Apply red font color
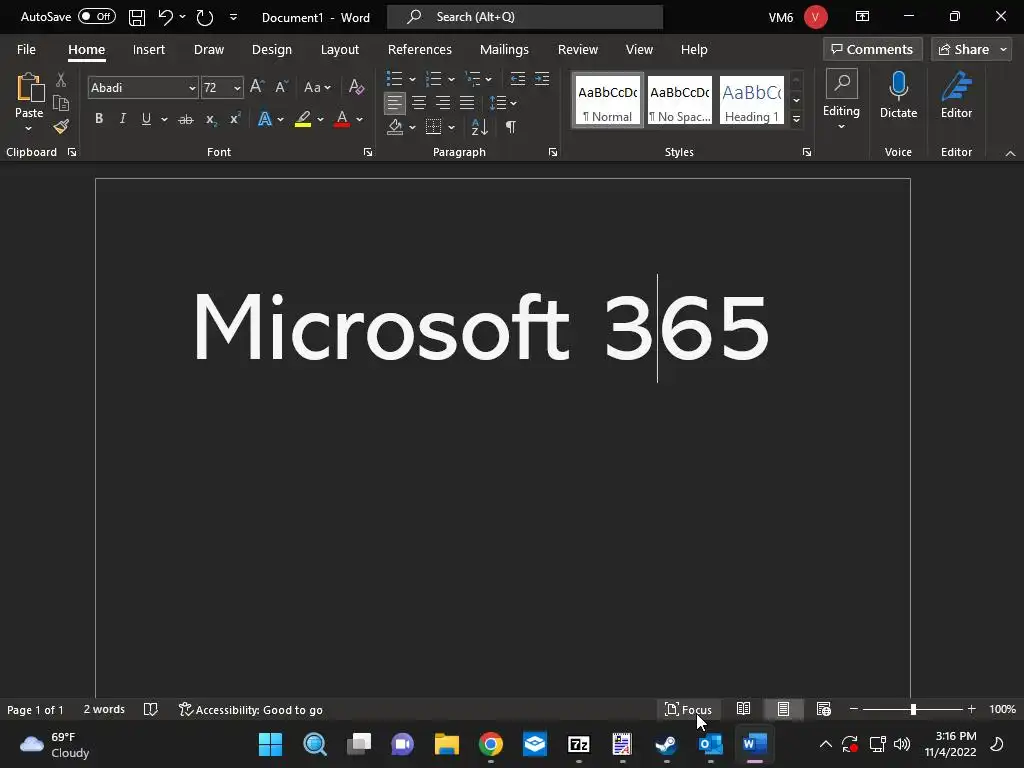1024x768 pixels. pyautogui.click(x=342, y=120)
